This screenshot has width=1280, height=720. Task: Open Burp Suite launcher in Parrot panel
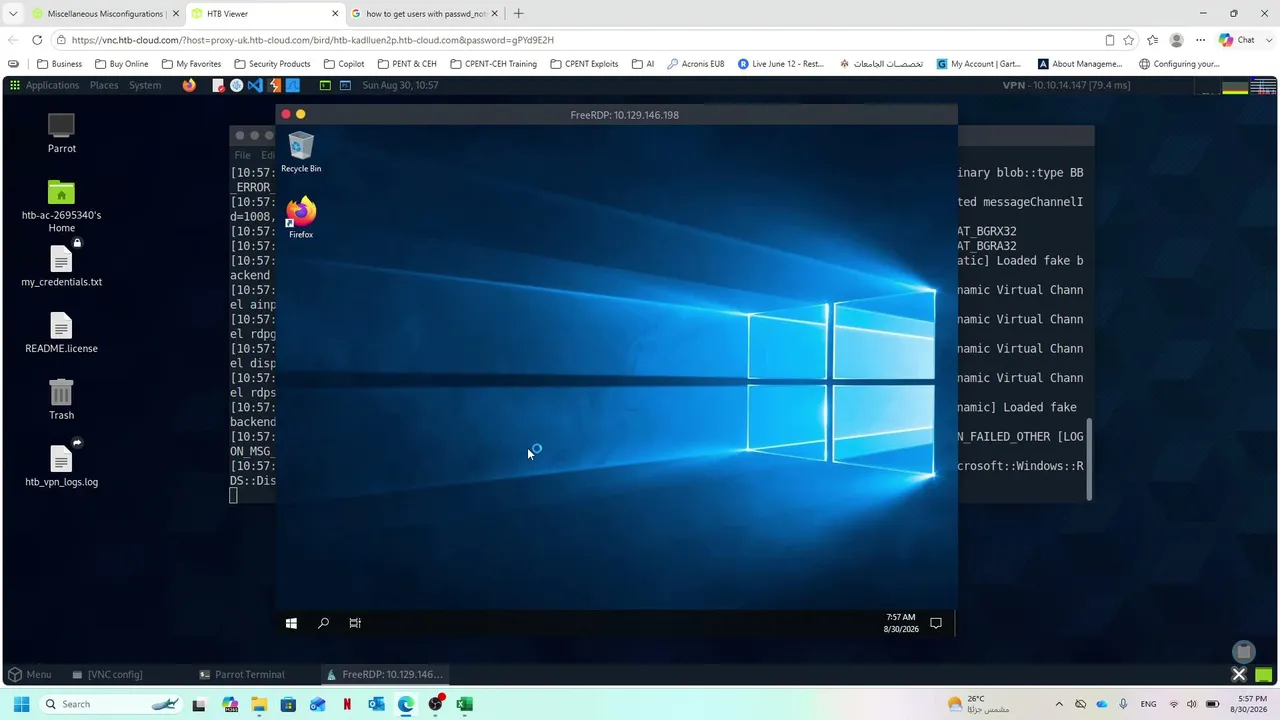(274, 85)
